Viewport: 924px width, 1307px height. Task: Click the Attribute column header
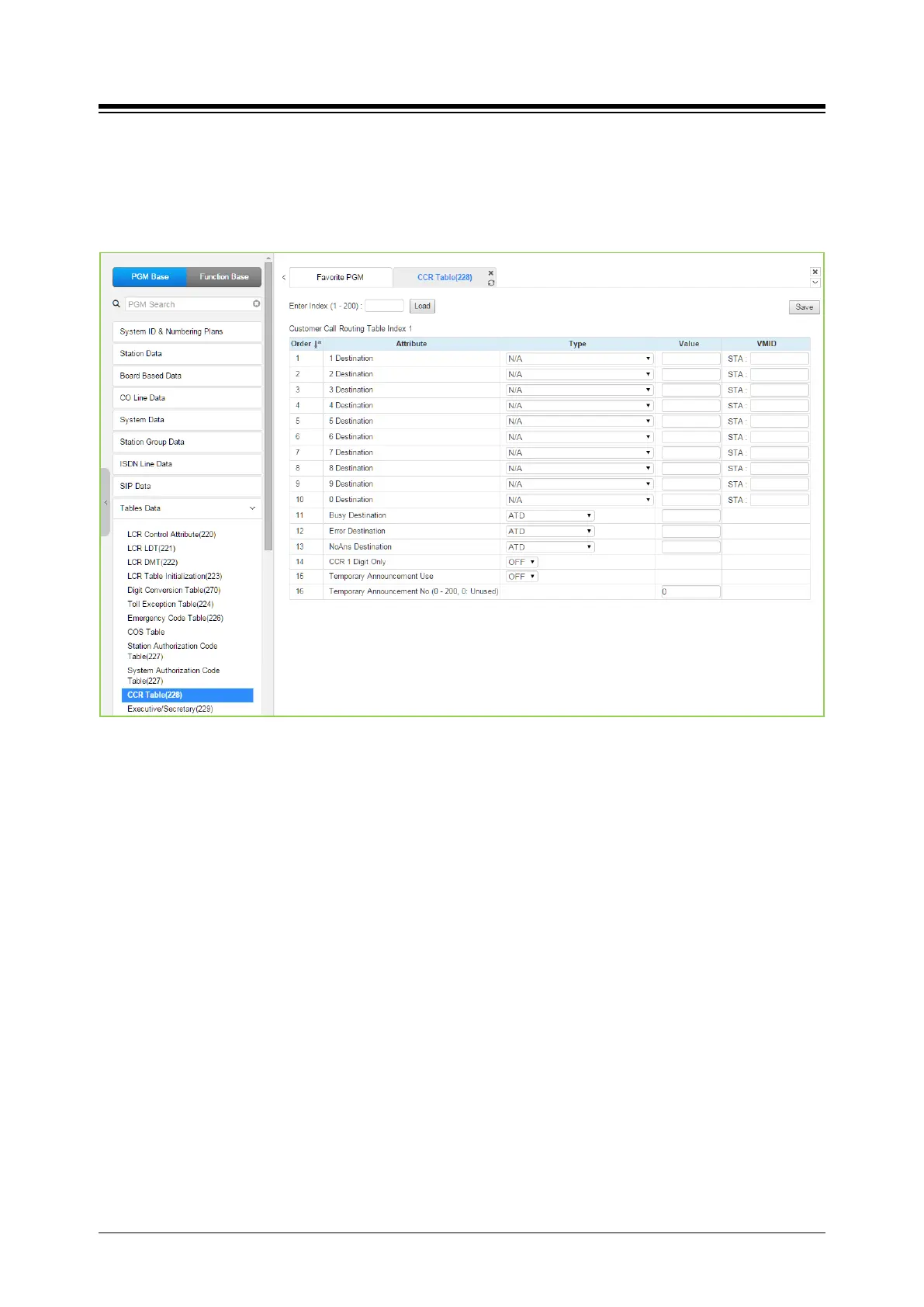(411, 344)
